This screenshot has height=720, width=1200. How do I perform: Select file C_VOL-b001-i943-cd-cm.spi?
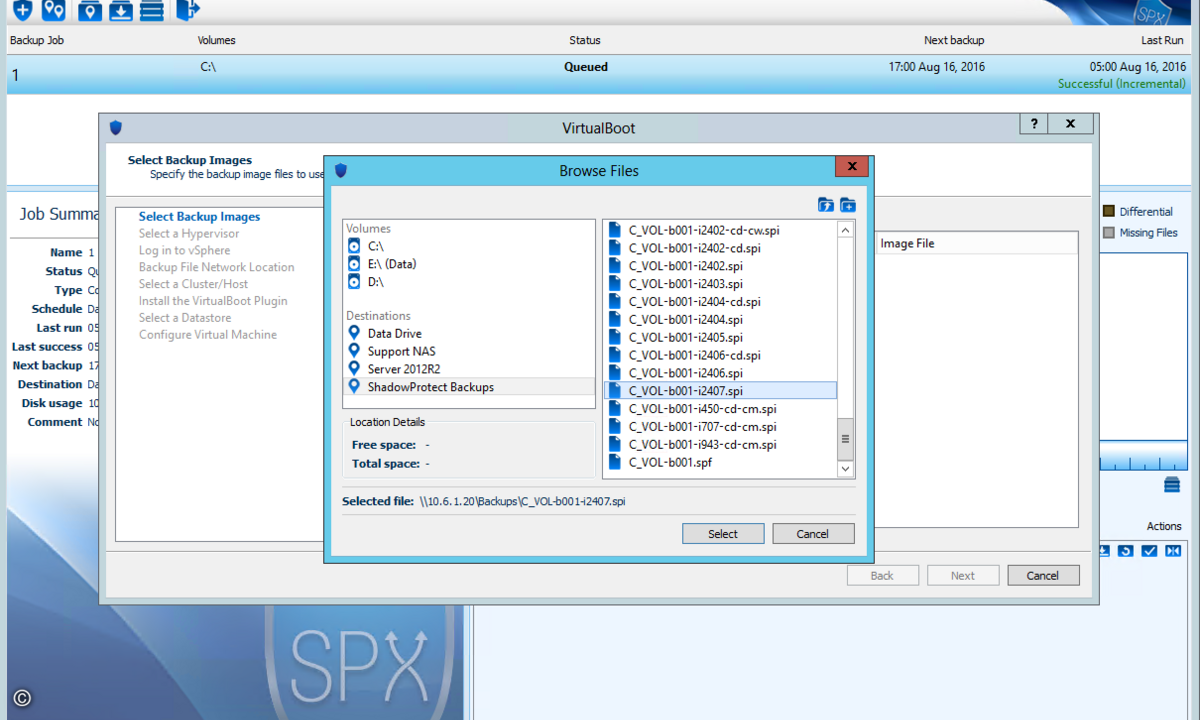[x=692, y=444]
